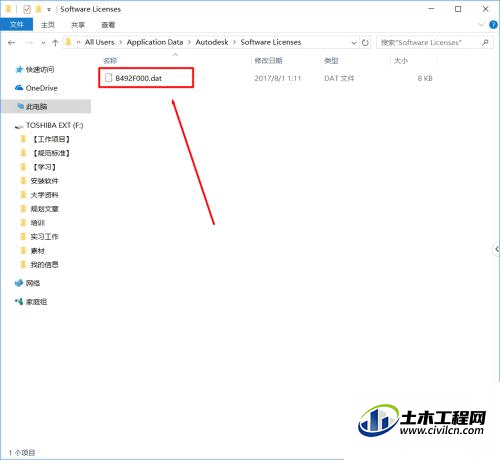Open the 素材 folder
Image resolution: width=500 pixels, height=460 pixels.
coord(38,251)
